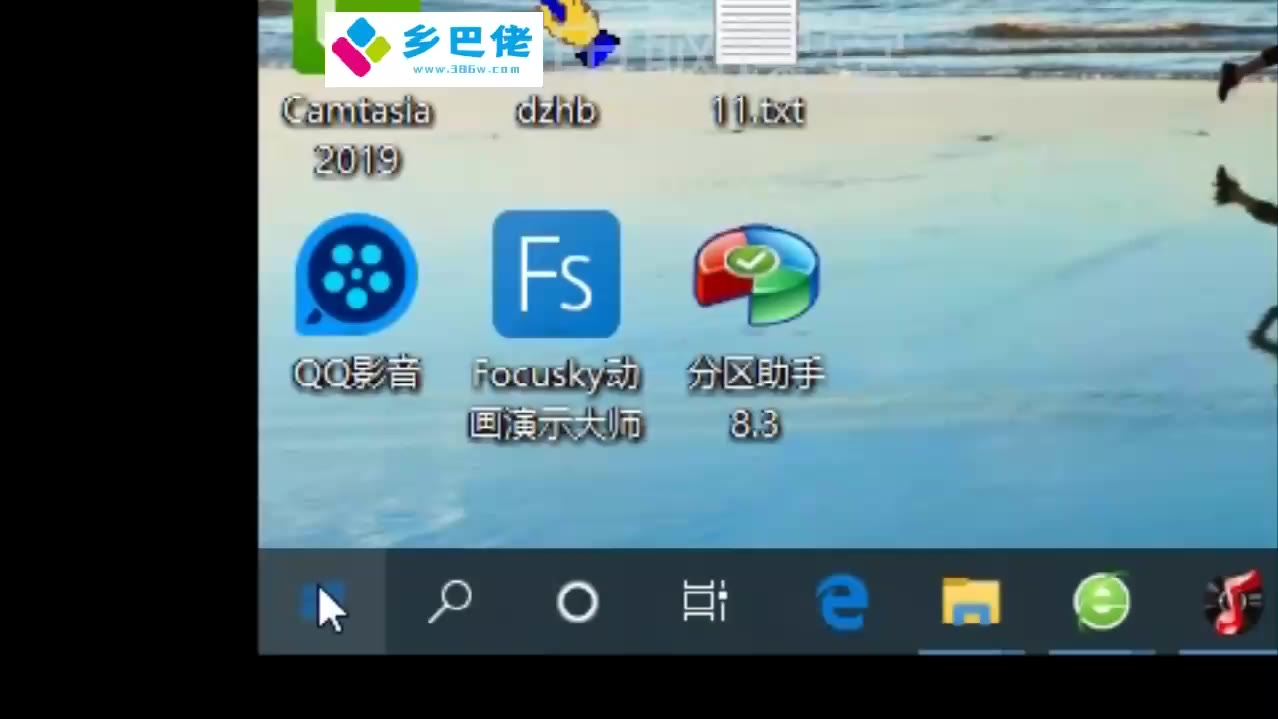This screenshot has width=1278, height=719.
Task: Launch Microsoft Edge from the taskbar
Action: 842,602
